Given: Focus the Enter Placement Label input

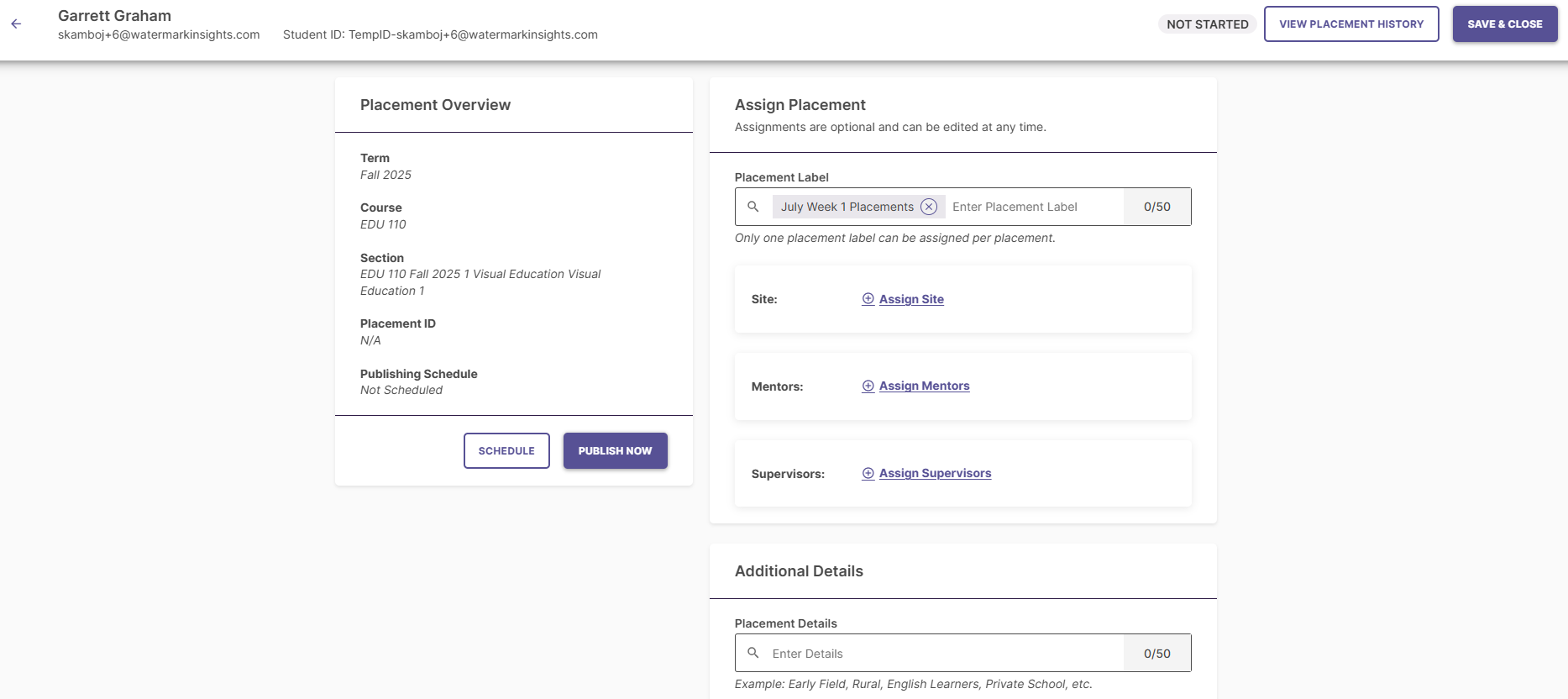Looking at the screenshot, I should tap(1035, 207).
